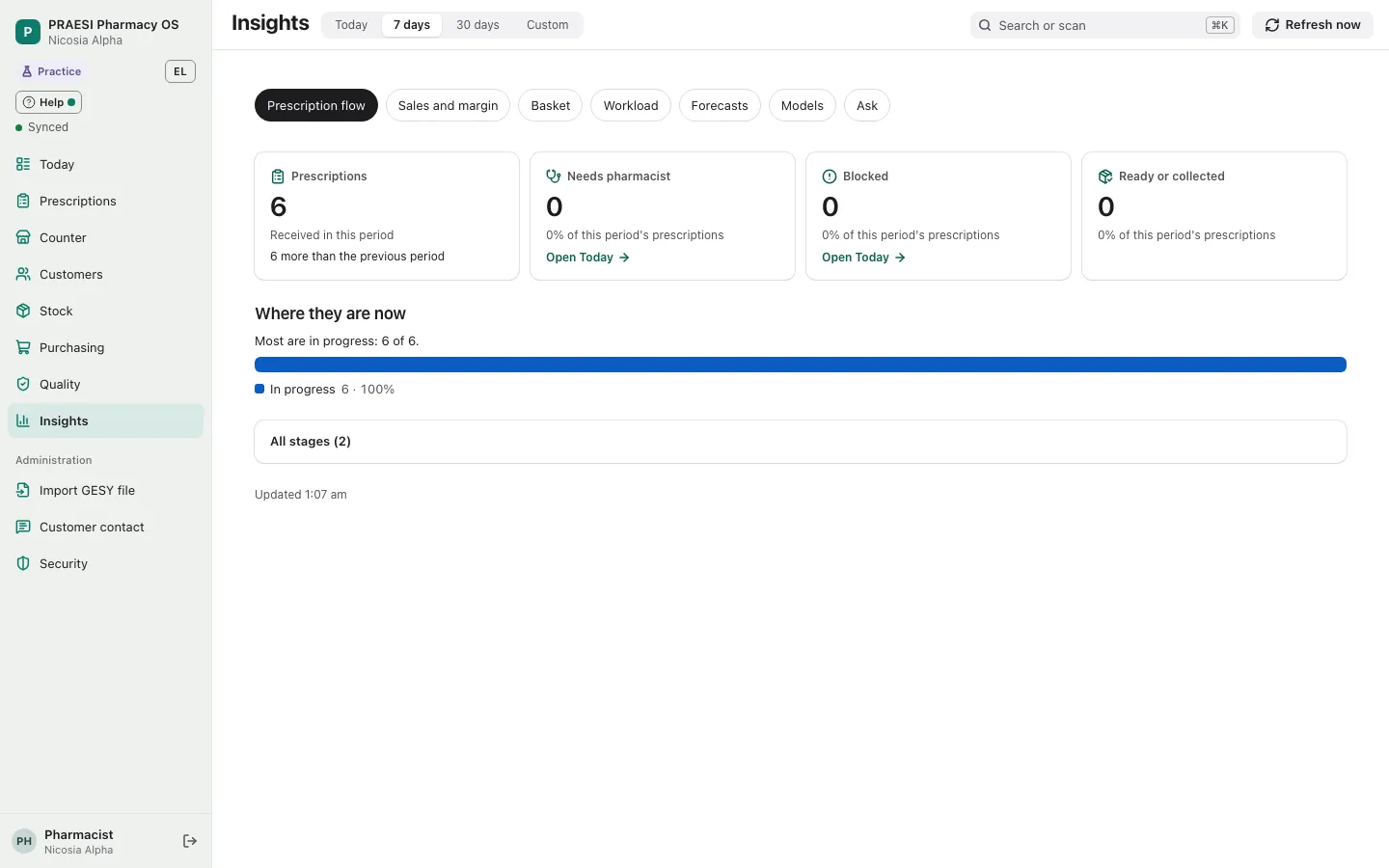Click the Needs pharmacist stethoscope icon

(554, 176)
